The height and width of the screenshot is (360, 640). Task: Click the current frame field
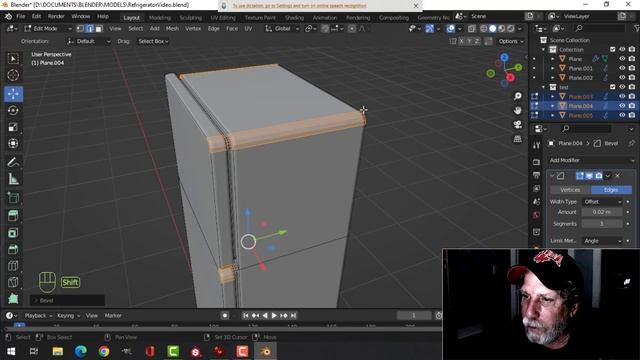(414, 316)
